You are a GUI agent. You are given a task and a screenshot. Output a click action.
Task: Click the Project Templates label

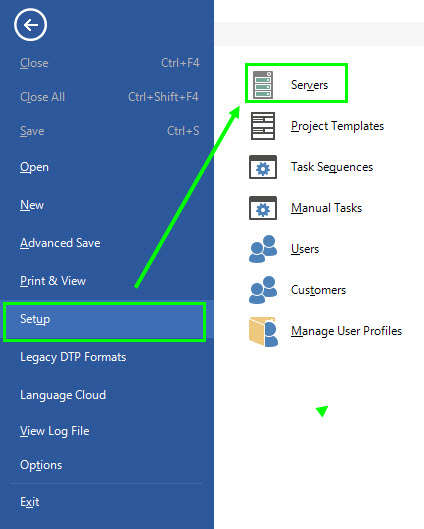[337, 126]
